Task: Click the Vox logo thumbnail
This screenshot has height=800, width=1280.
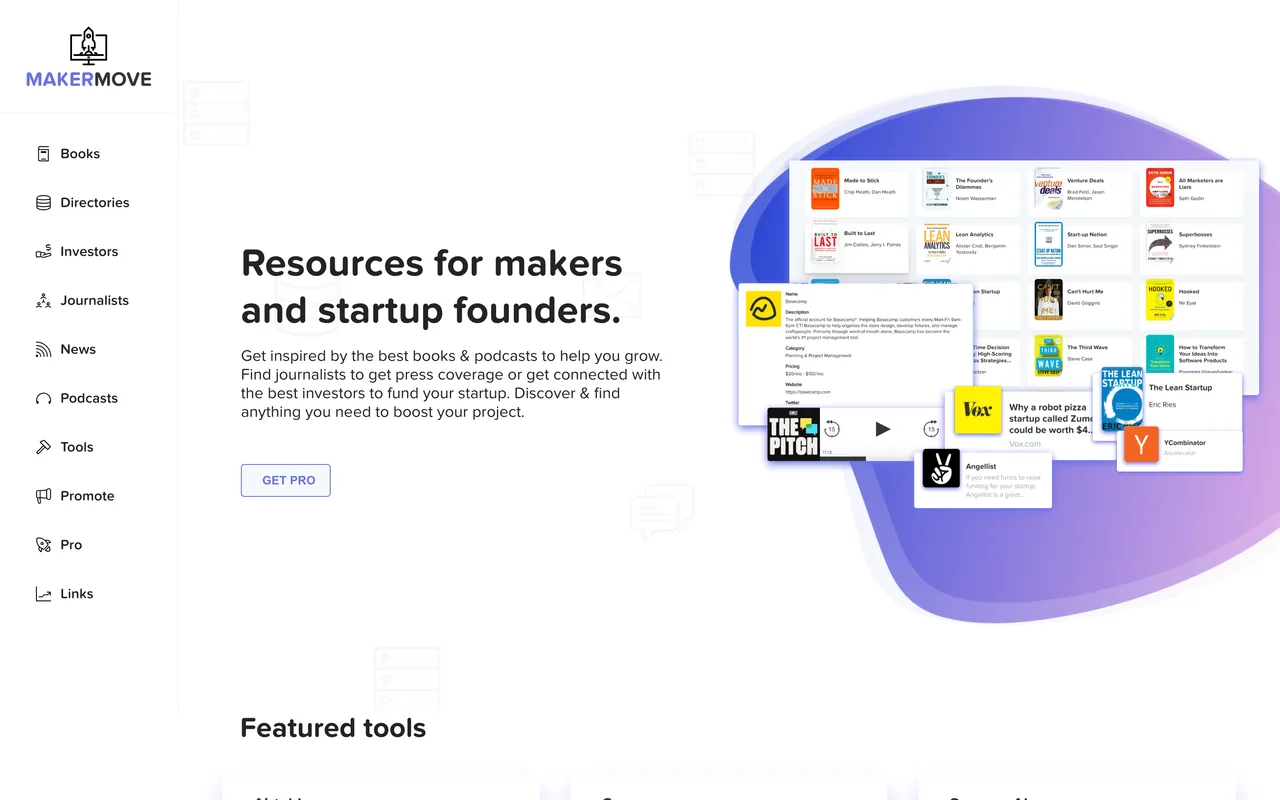Action: [978, 410]
